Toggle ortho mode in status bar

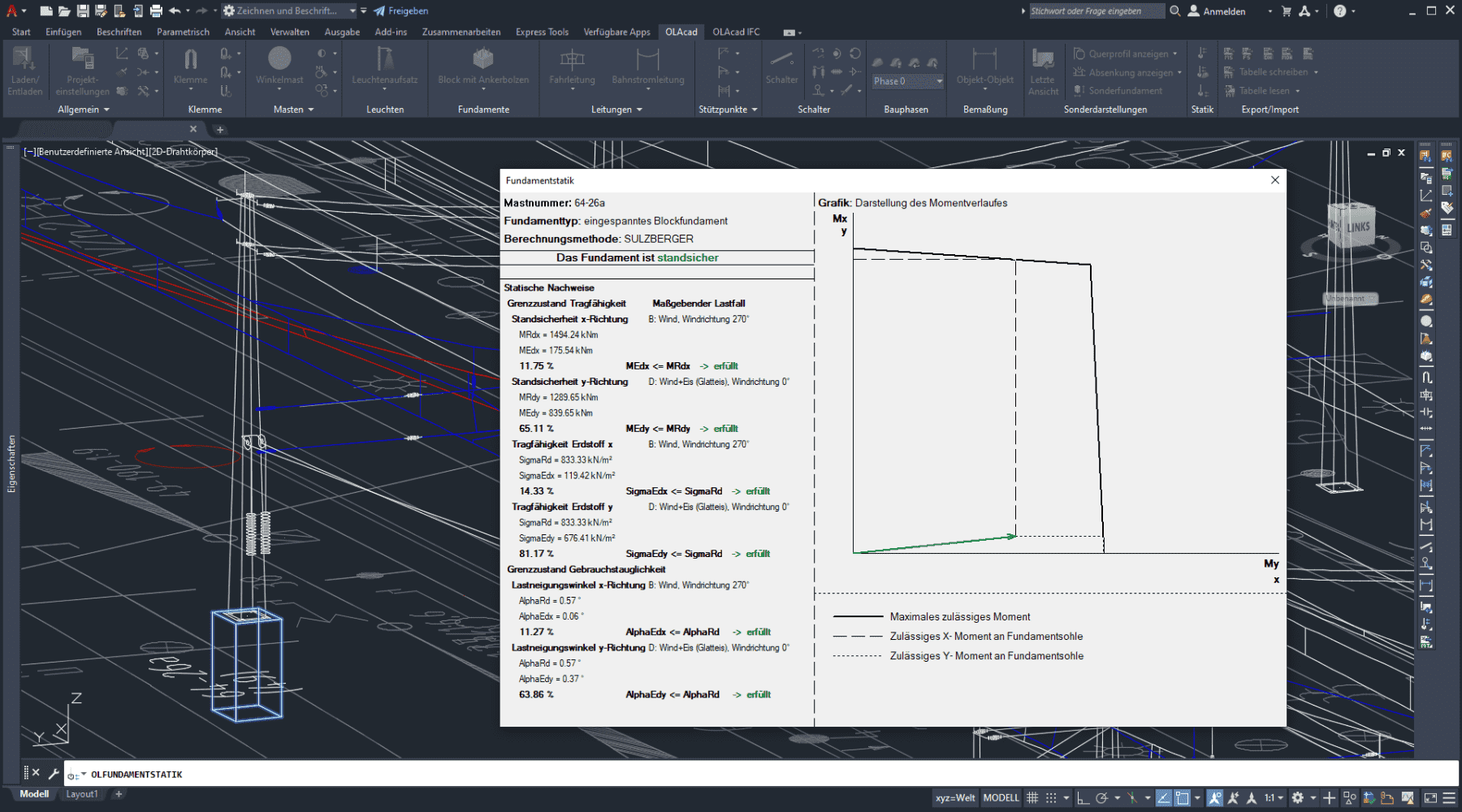point(1083,798)
